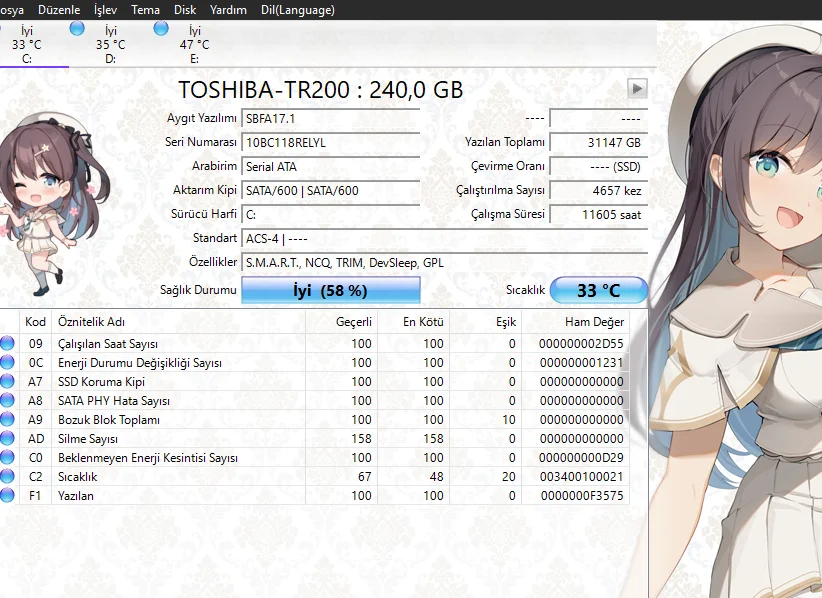This screenshot has height=598, width=822.
Task: Click the Yazılan Toplamı value 31147 GB
Action: click(599, 143)
